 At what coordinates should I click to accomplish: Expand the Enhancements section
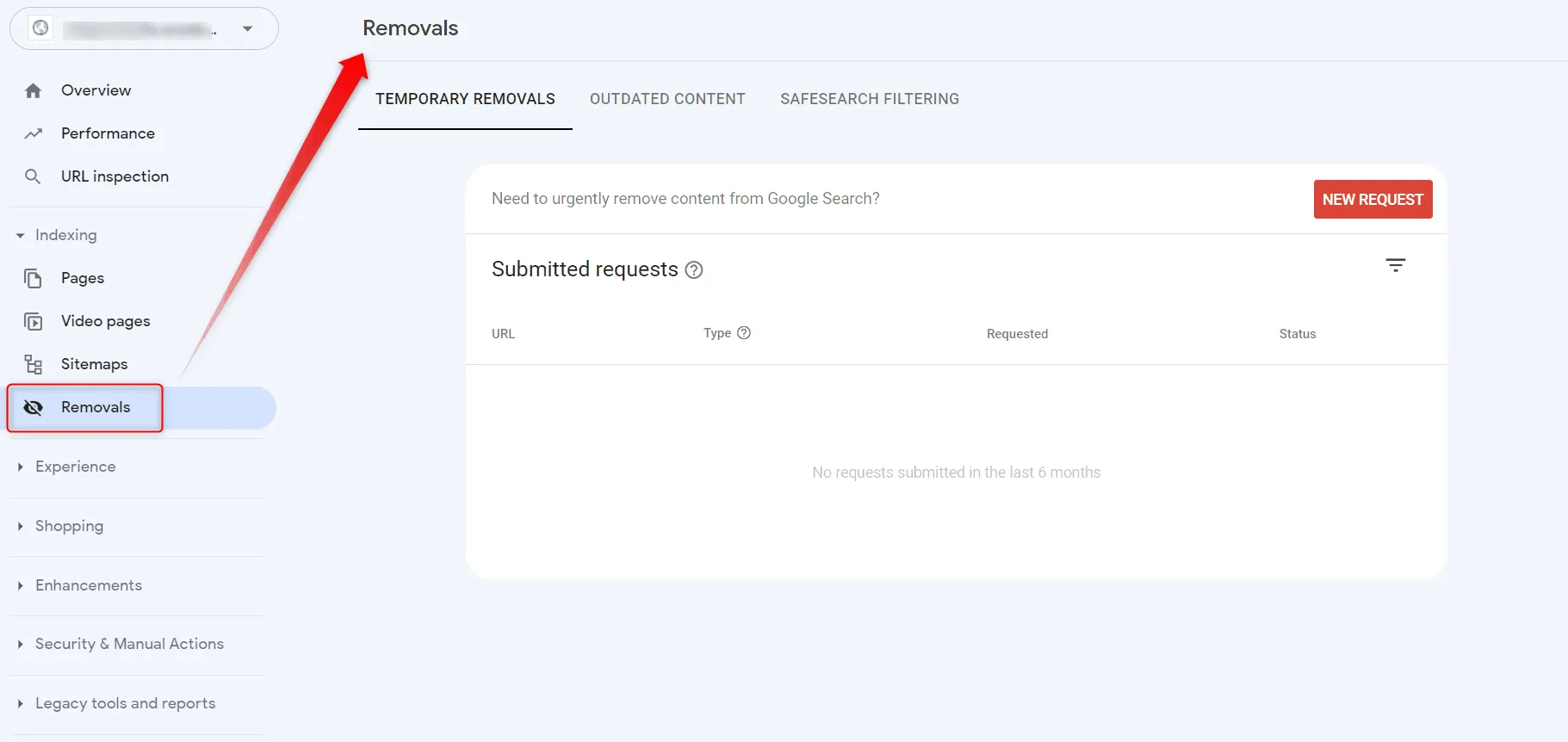pos(20,585)
